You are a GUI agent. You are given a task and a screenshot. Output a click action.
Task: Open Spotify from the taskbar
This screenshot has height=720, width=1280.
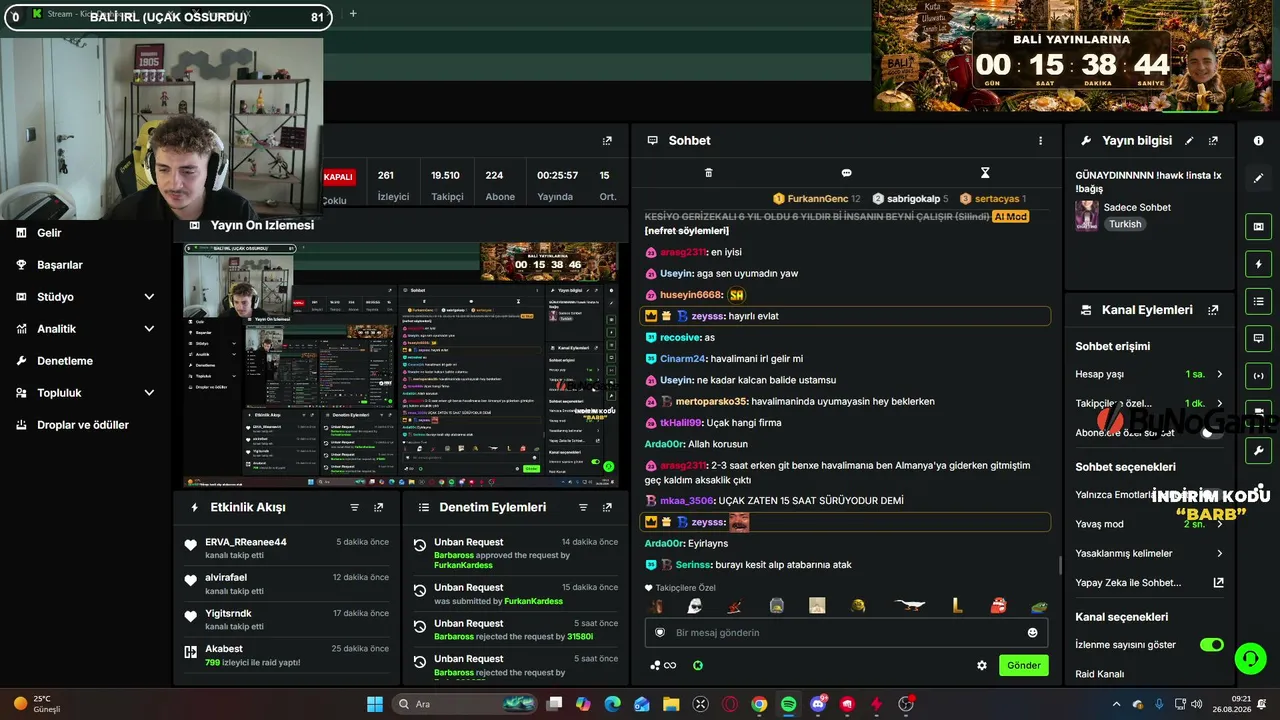(788, 704)
